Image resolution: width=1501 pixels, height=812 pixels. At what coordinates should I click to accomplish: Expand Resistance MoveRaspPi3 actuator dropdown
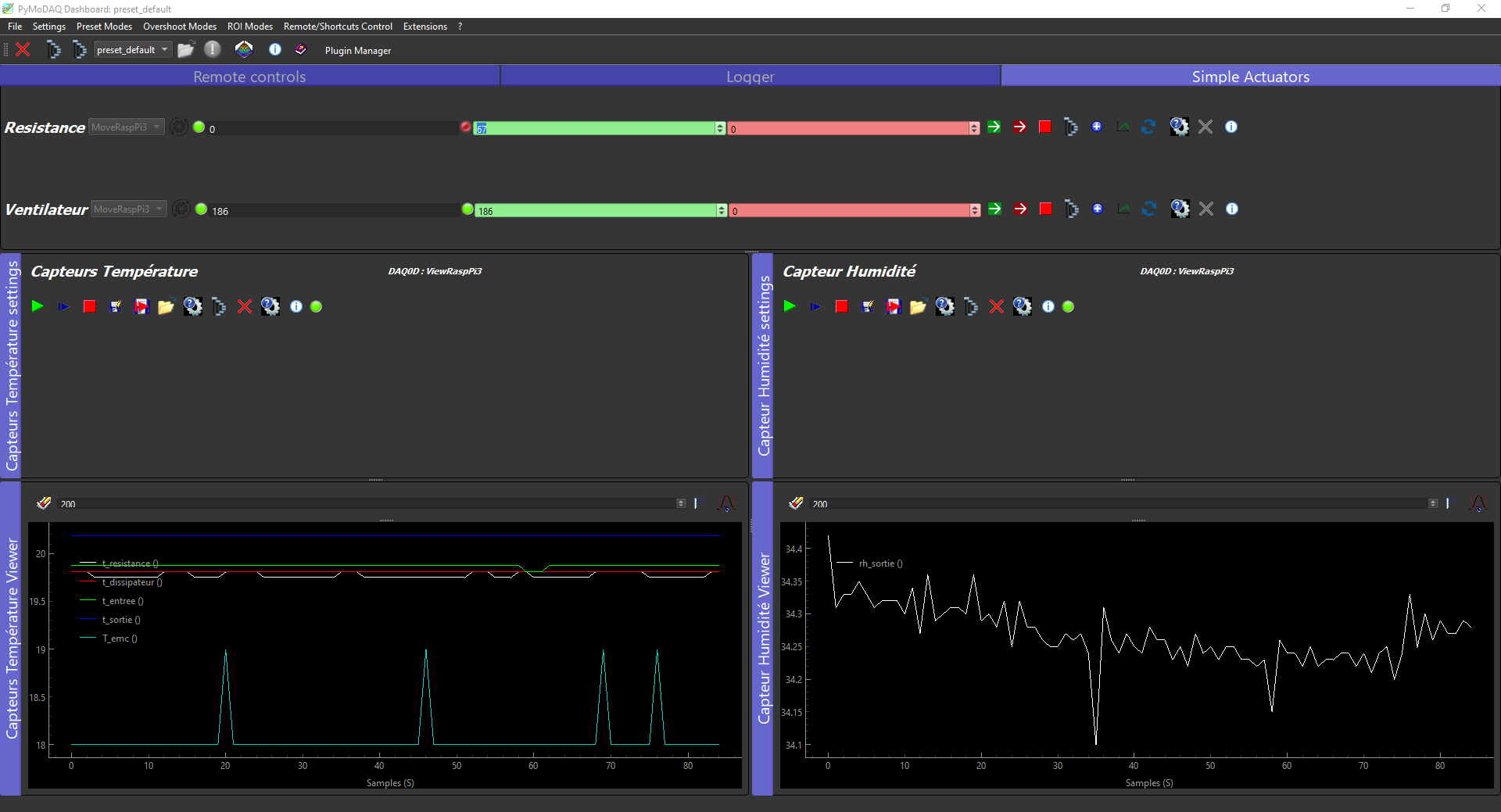pos(126,127)
